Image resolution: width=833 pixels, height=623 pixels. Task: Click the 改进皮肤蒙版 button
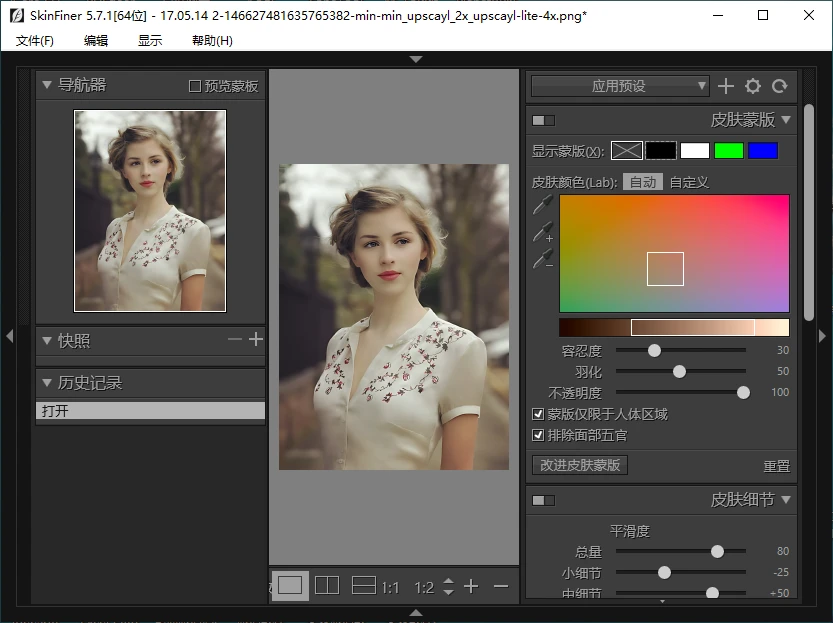click(579, 464)
